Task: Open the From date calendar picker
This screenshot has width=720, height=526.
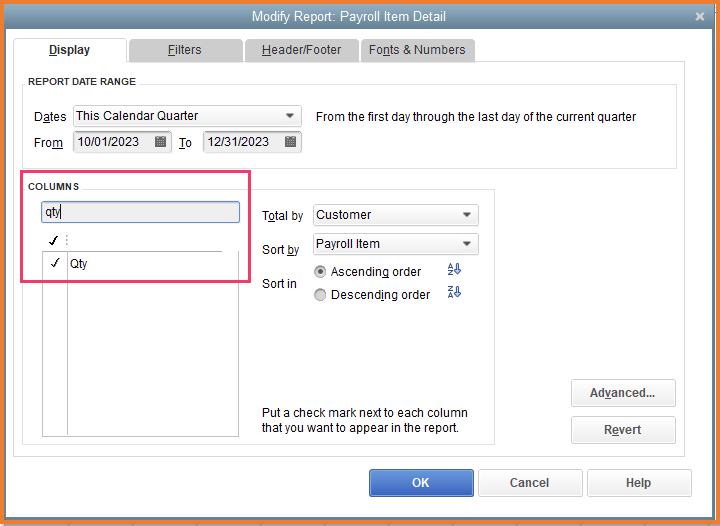Action: point(161,142)
